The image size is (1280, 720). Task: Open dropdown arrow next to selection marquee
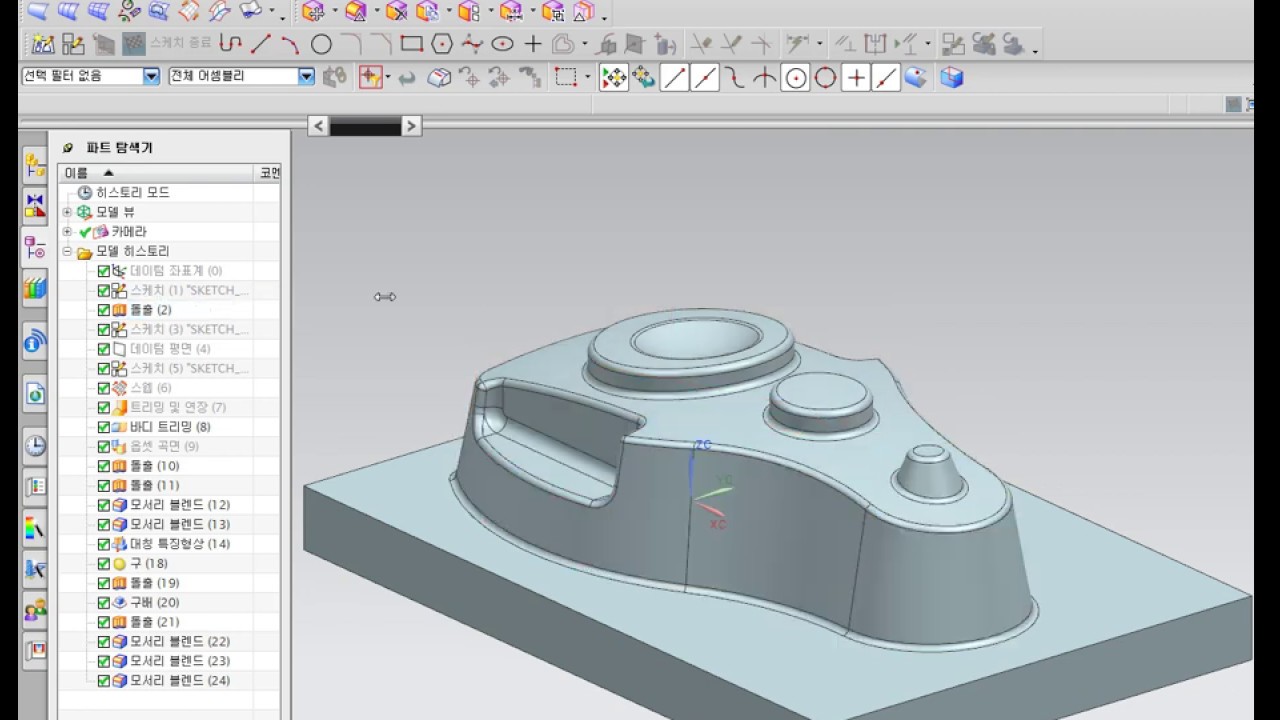coord(588,77)
